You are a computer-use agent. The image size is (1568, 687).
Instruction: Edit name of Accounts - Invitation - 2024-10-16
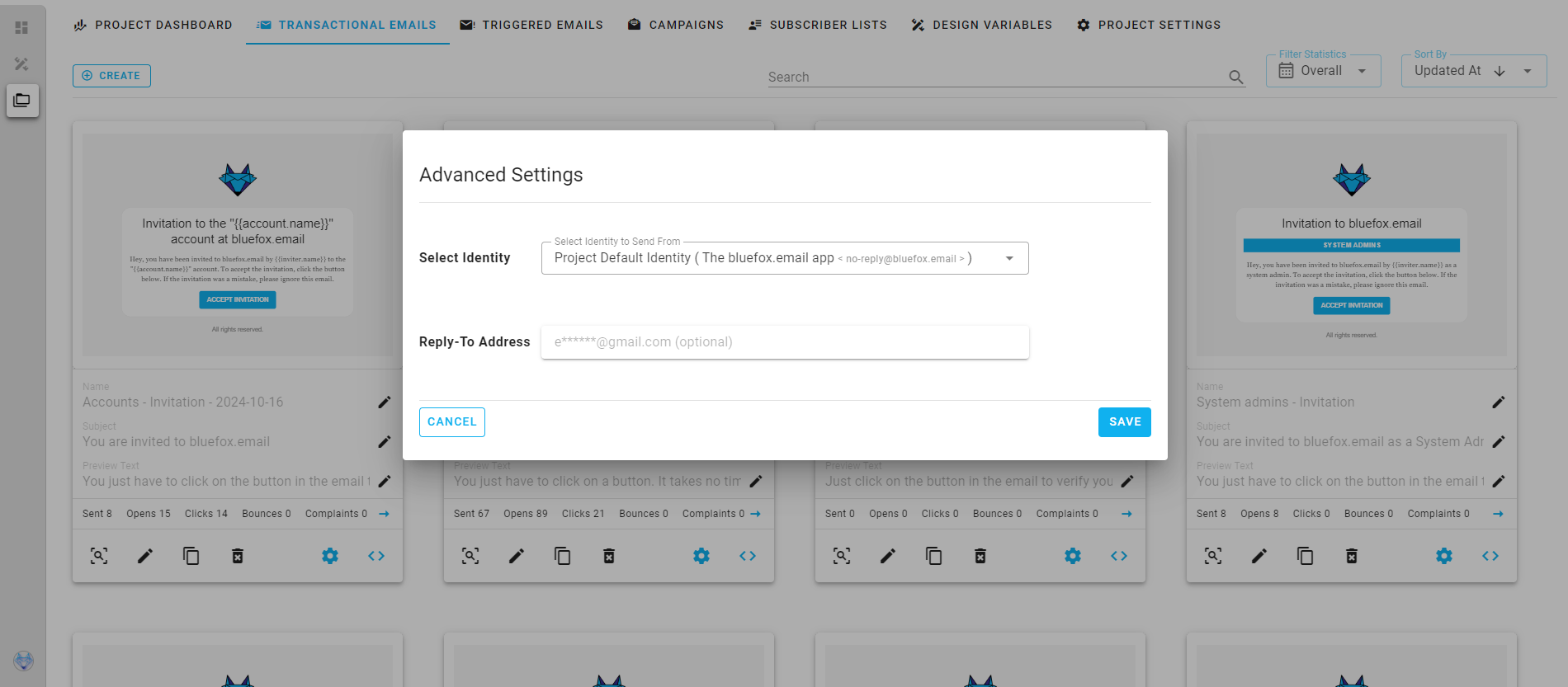[x=384, y=402]
